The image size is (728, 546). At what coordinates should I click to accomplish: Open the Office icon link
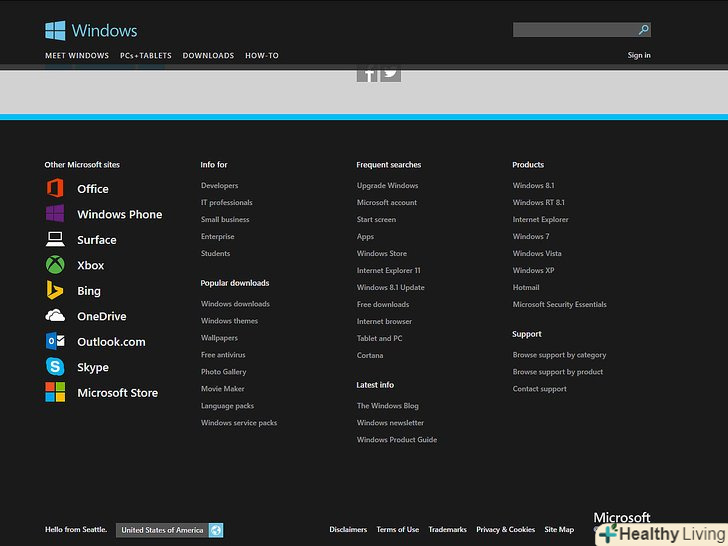click(55, 188)
